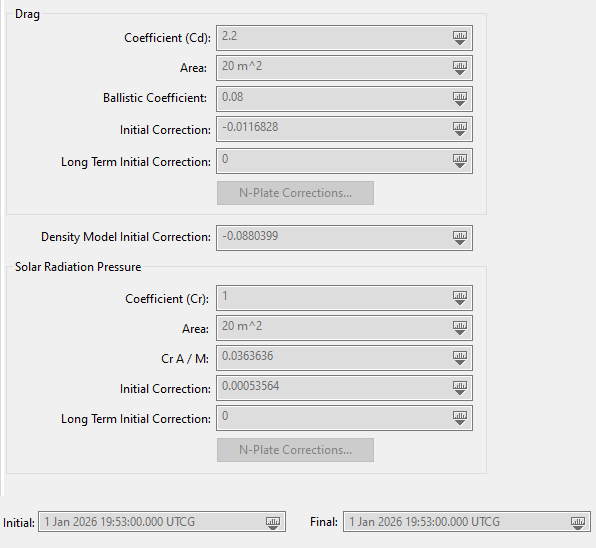Viewport: 596px width, 548px height.
Task: Open the icon for SRP Long Term Initial Correction
Action: 460,418
